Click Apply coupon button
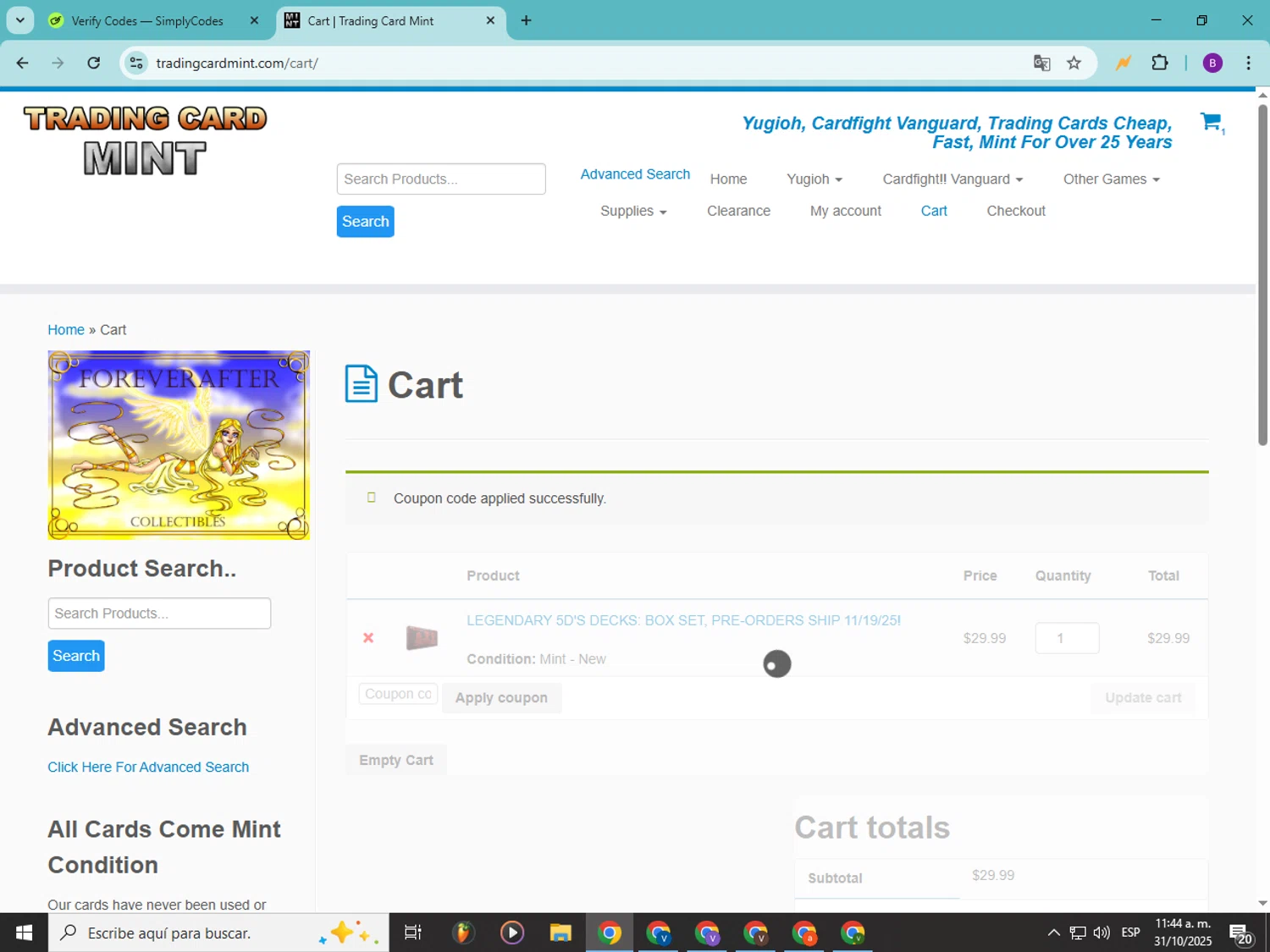This screenshot has height=952, width=1270. [x=501, y=697]
